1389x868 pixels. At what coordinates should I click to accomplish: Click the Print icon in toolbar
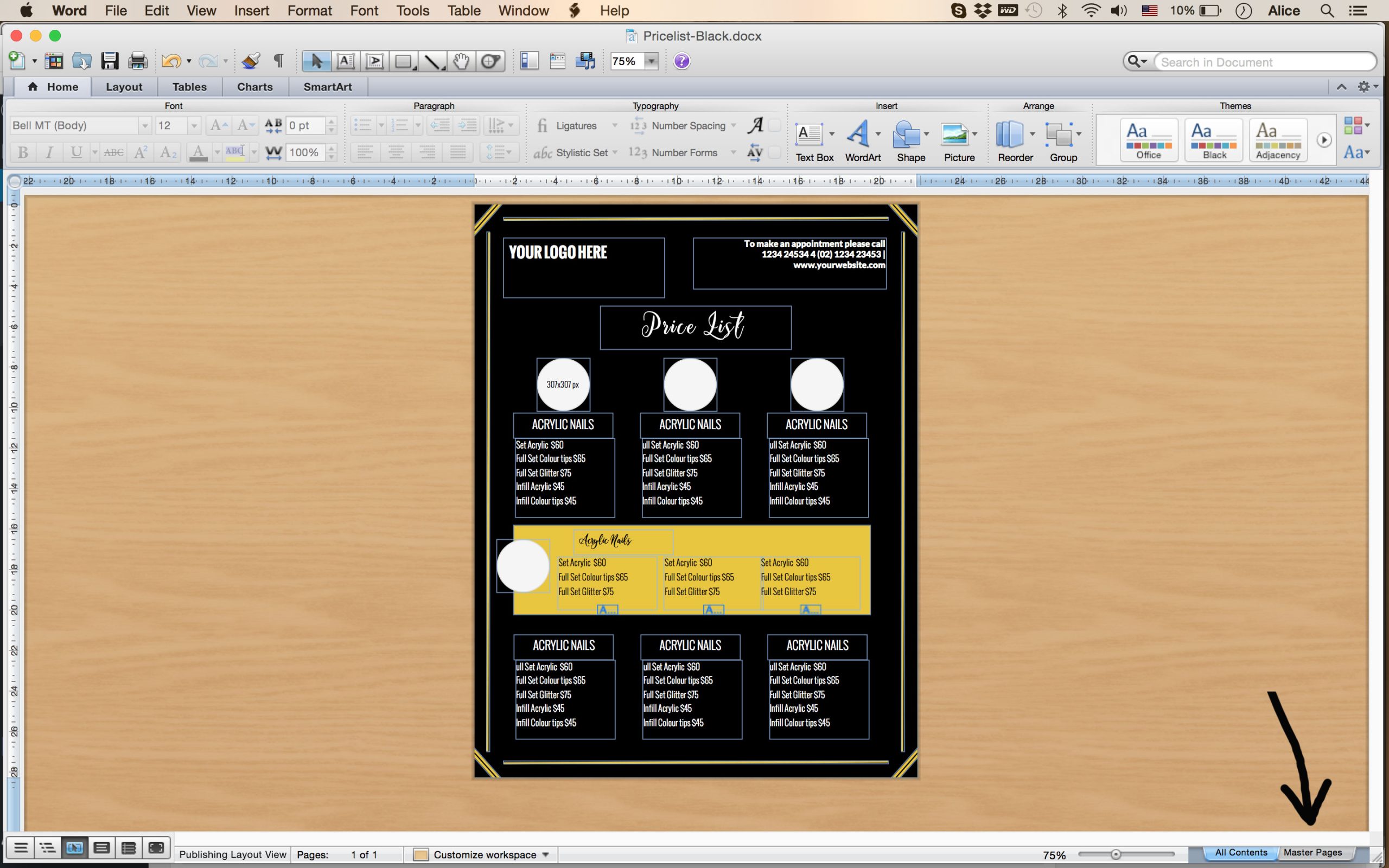point(137,61)
